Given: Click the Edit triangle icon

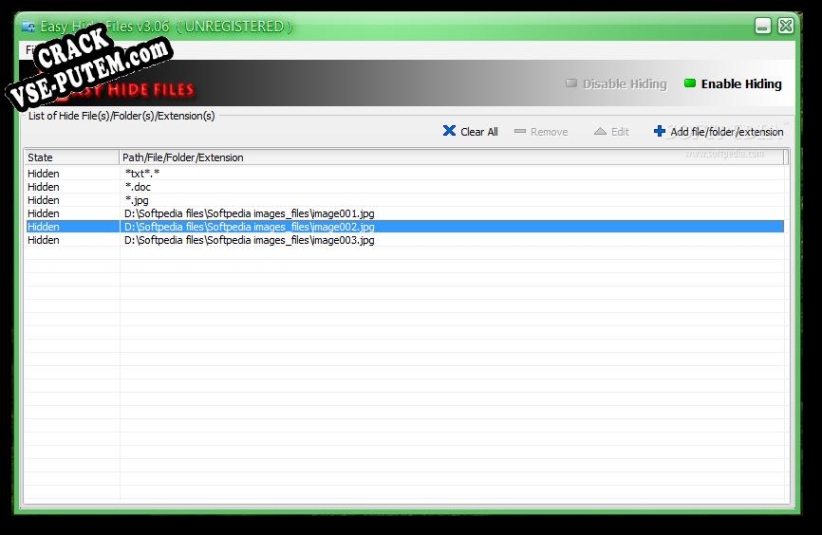Looking at the screenshot, I should [600, 131].
